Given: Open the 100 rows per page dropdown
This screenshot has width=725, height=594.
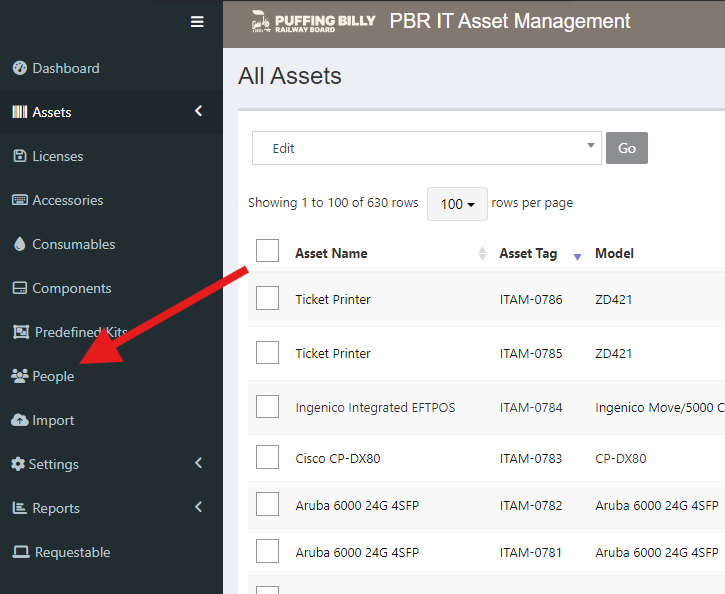Looking at the screenshot, I should point(457,204).
